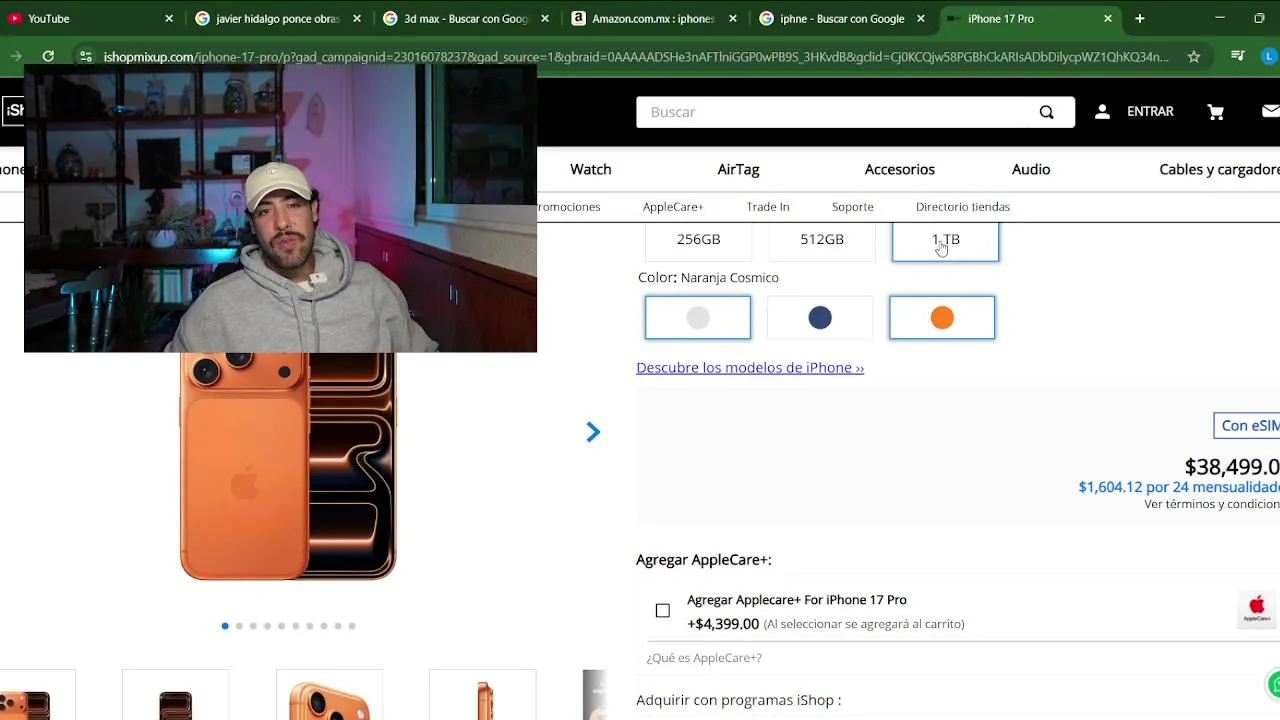Choose the silver color swatch
The image size is (1280, 720).
point(698,318)
